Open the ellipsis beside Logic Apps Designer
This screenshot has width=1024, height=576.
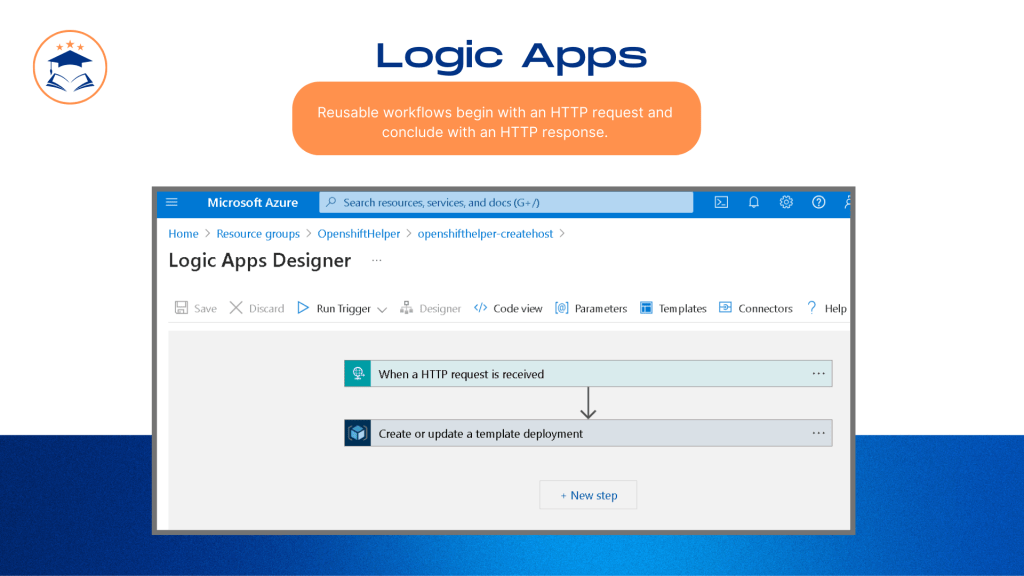click(x=377, y=261)
